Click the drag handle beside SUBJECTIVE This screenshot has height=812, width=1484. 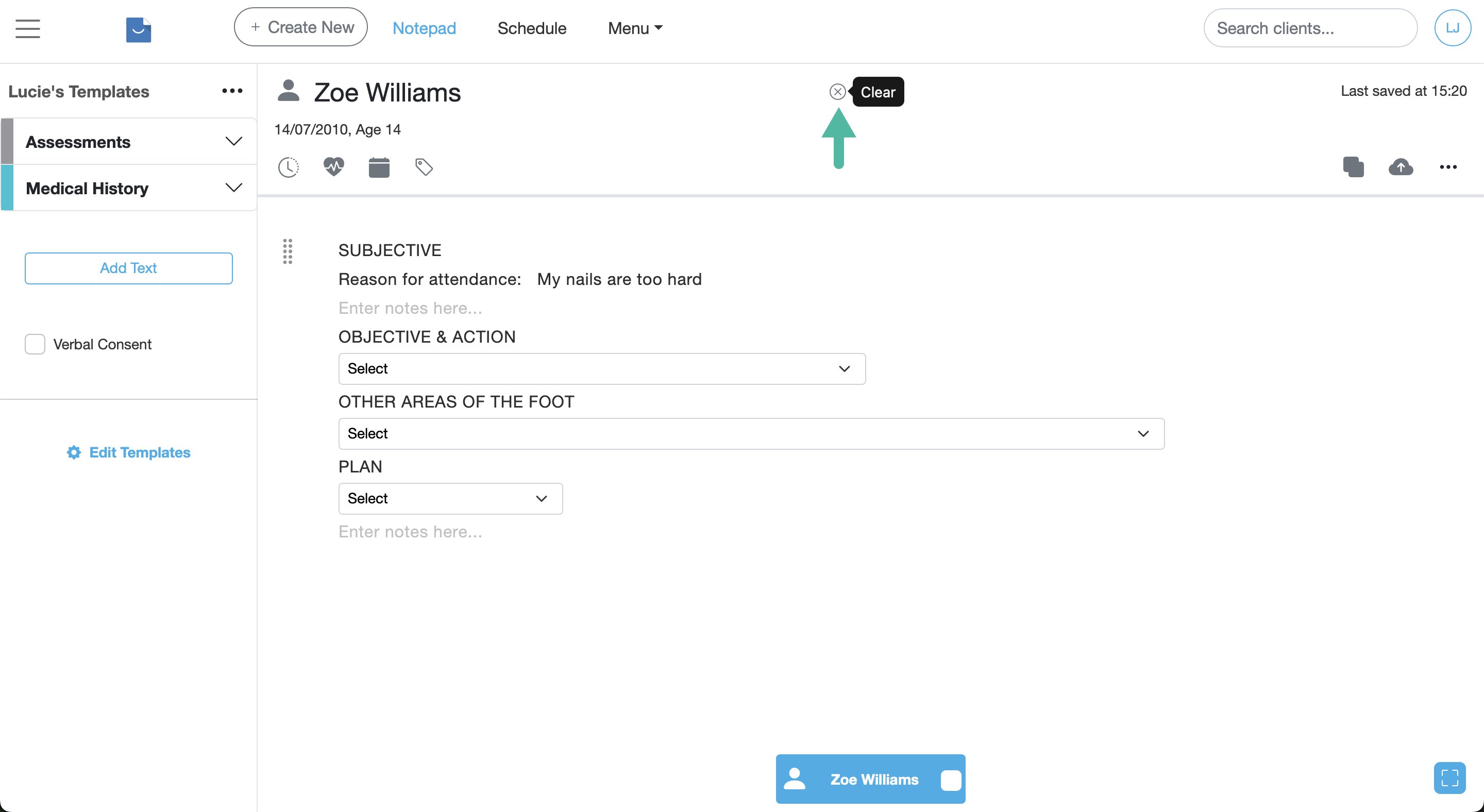point(288,251)
